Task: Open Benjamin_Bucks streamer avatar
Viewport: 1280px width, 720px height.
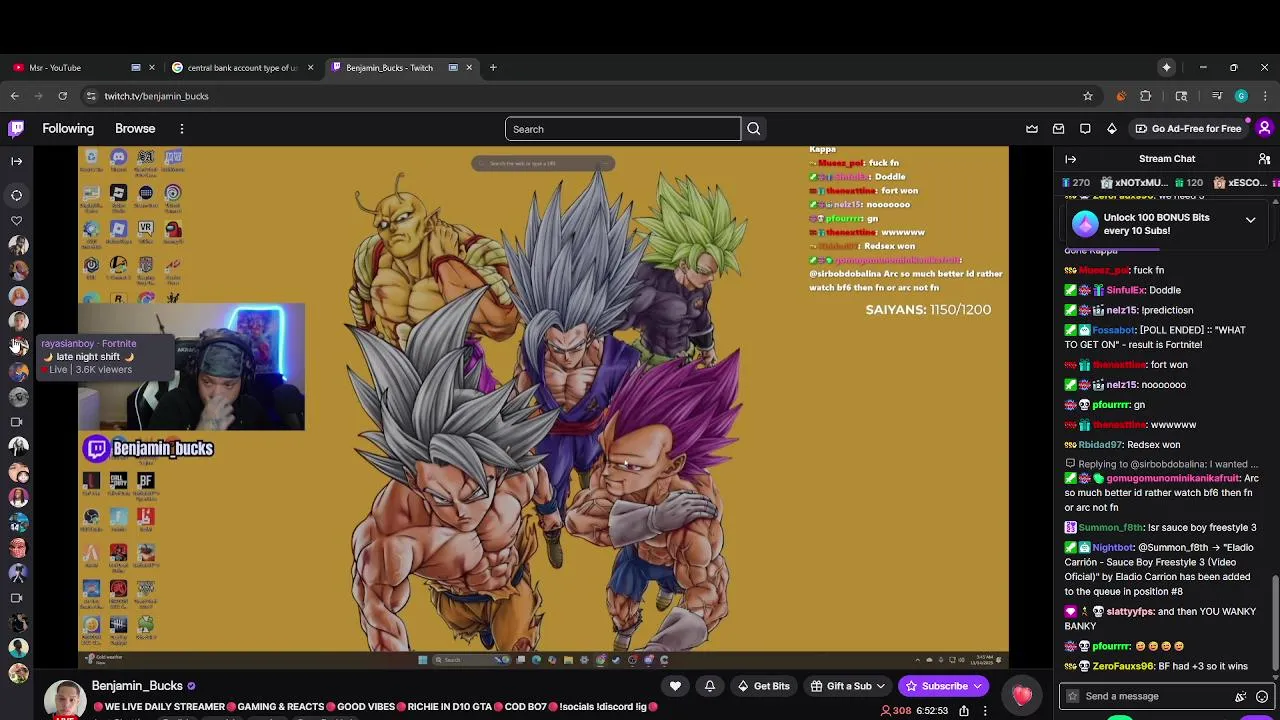Action: pyautogui.click(x=65, y=699)
